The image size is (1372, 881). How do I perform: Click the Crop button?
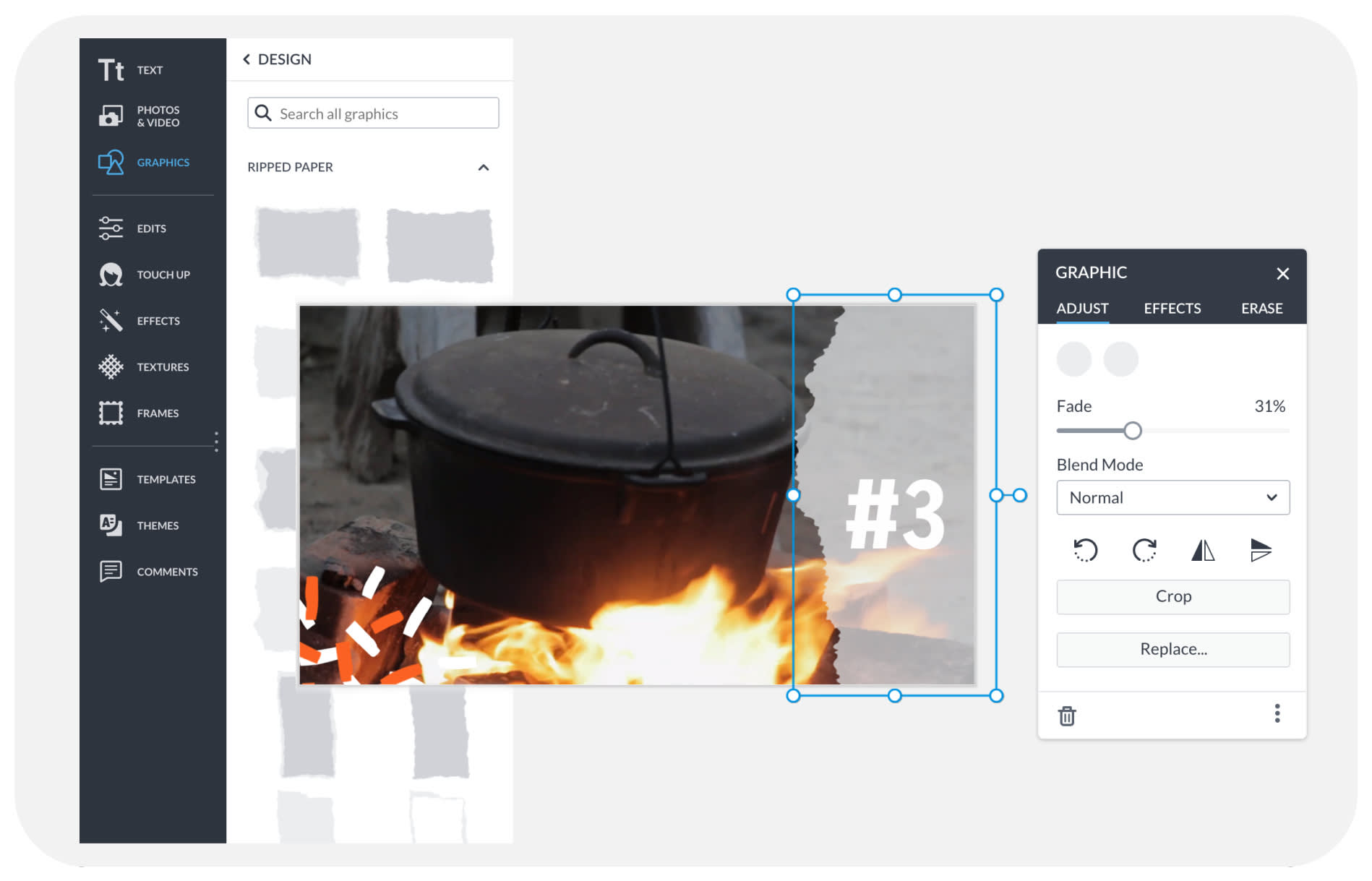1172,596
